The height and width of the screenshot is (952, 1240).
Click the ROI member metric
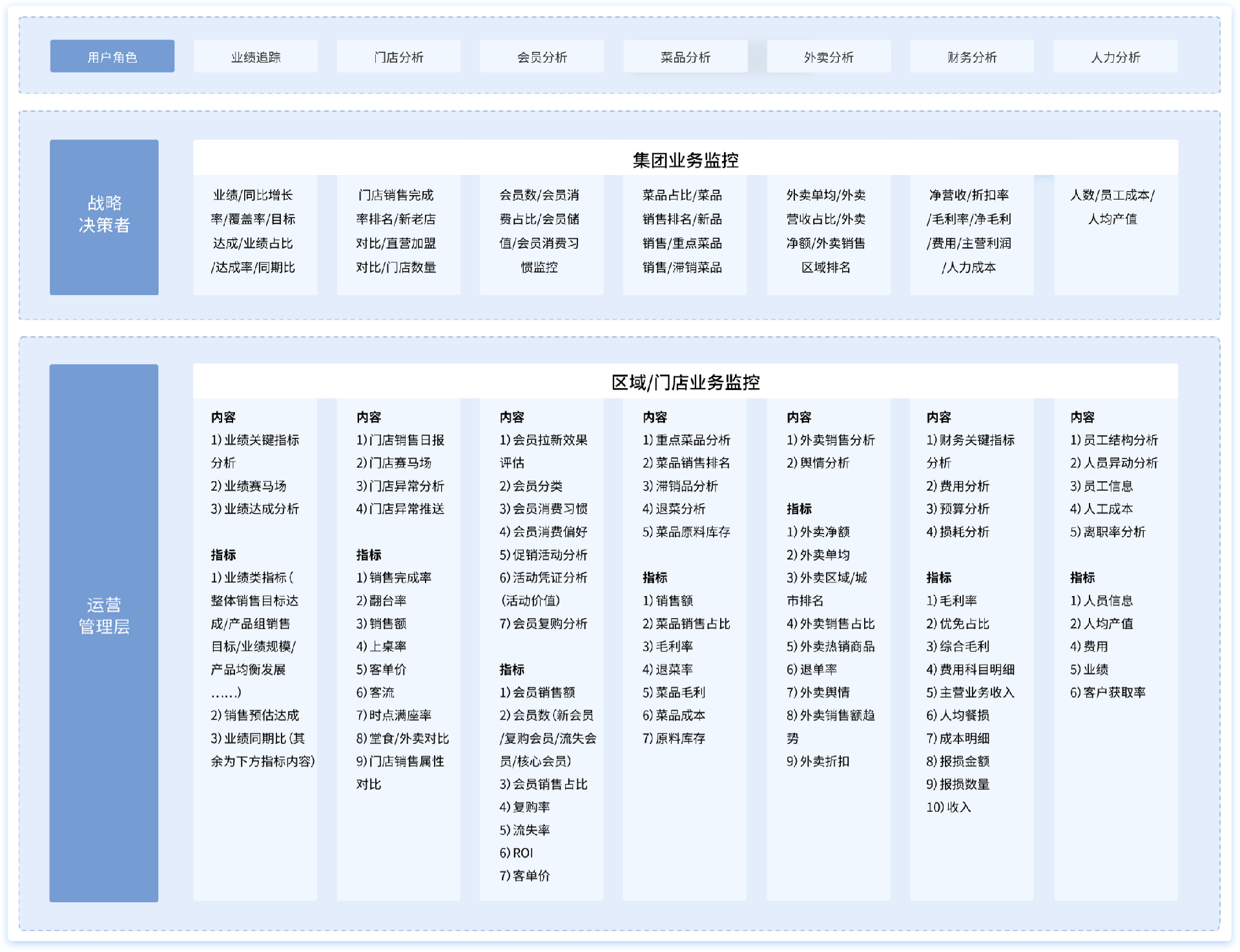click(517, 853)
